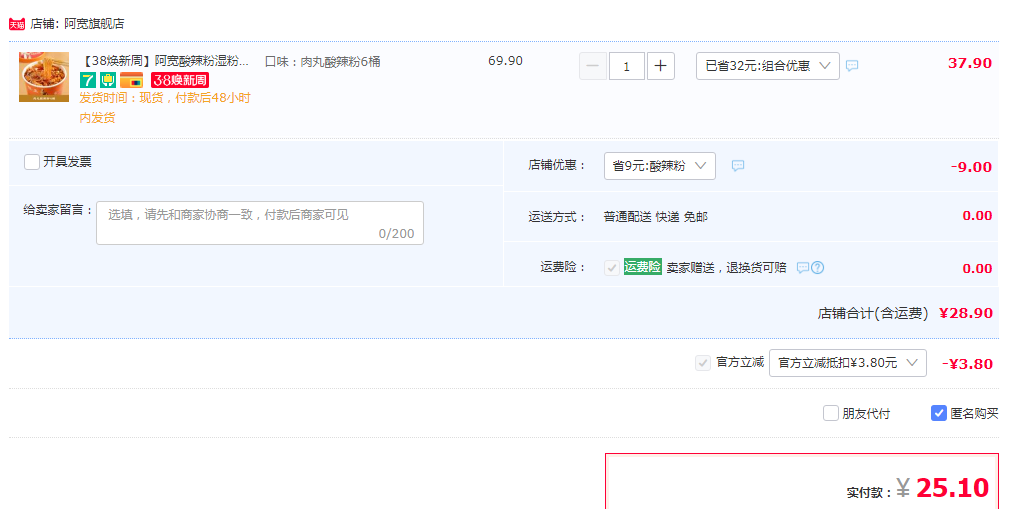The height and width of the screenshot is (509, 1011).
Task: Click the final payment amount 25.10
Action: point(952,488)
